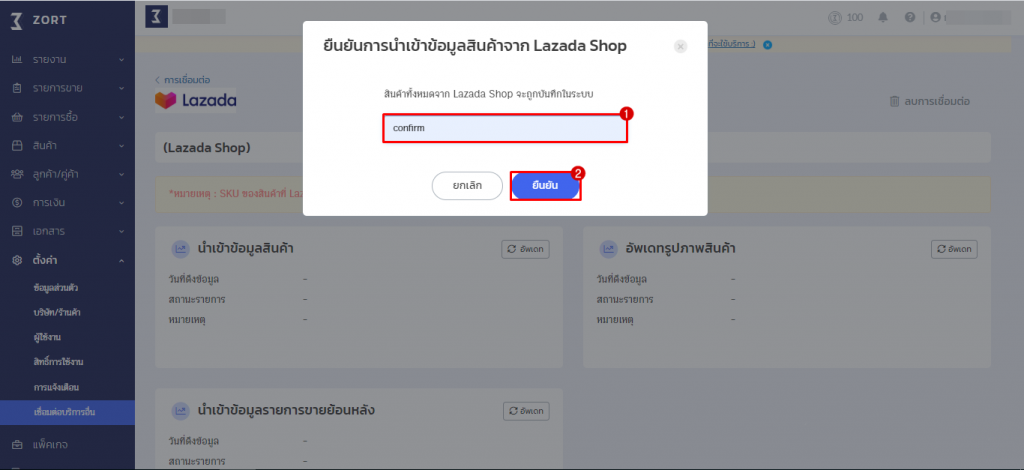The height and width of the screenshot is (470, 1024).
Task: Click the รายงาน sidebar label
Action: (50, 60)
